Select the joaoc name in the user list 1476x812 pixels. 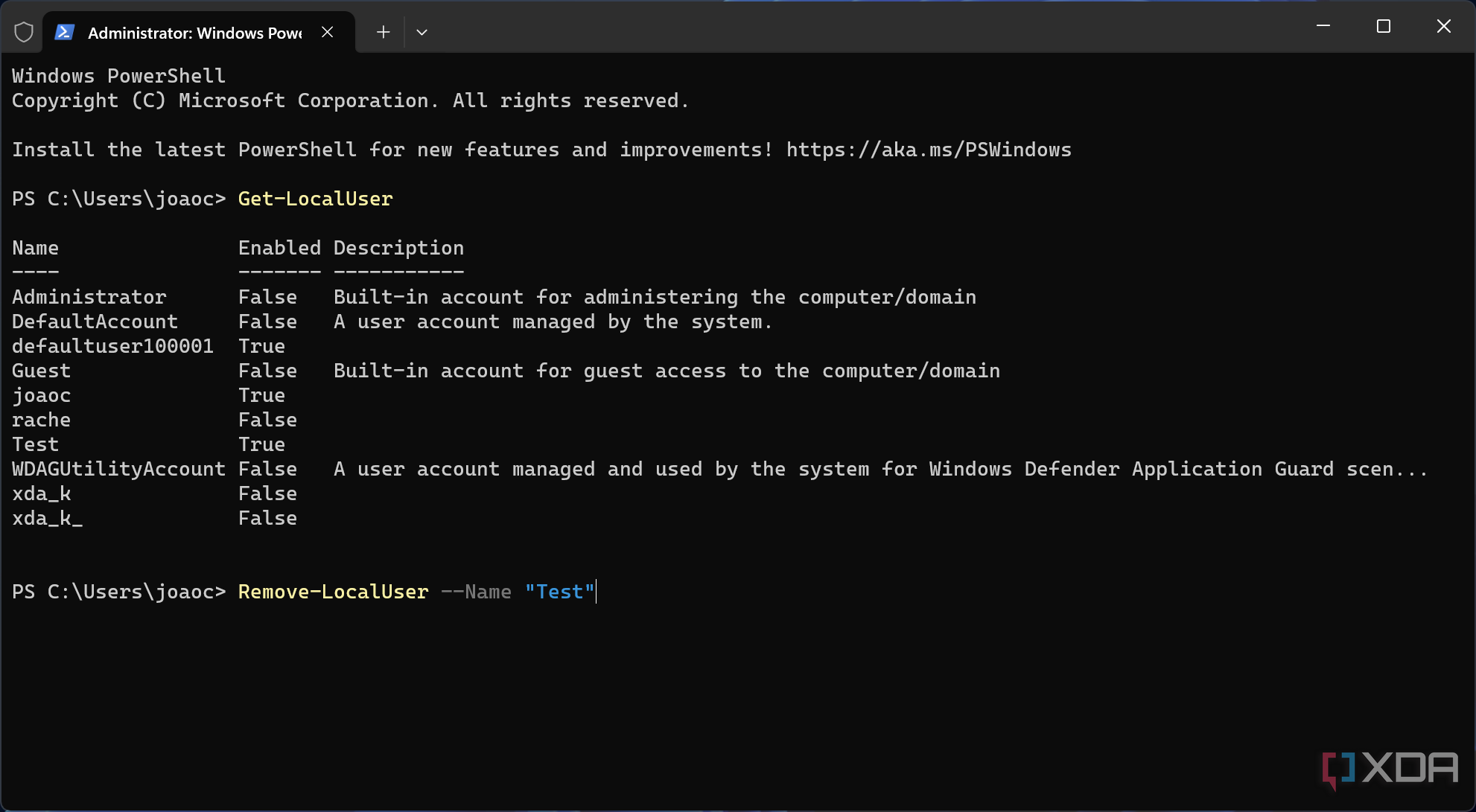pos(41,395)
